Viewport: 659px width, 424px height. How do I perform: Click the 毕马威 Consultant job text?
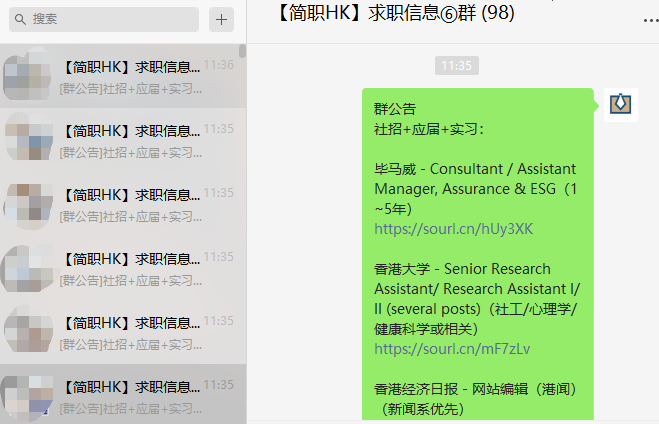[476, 189]
